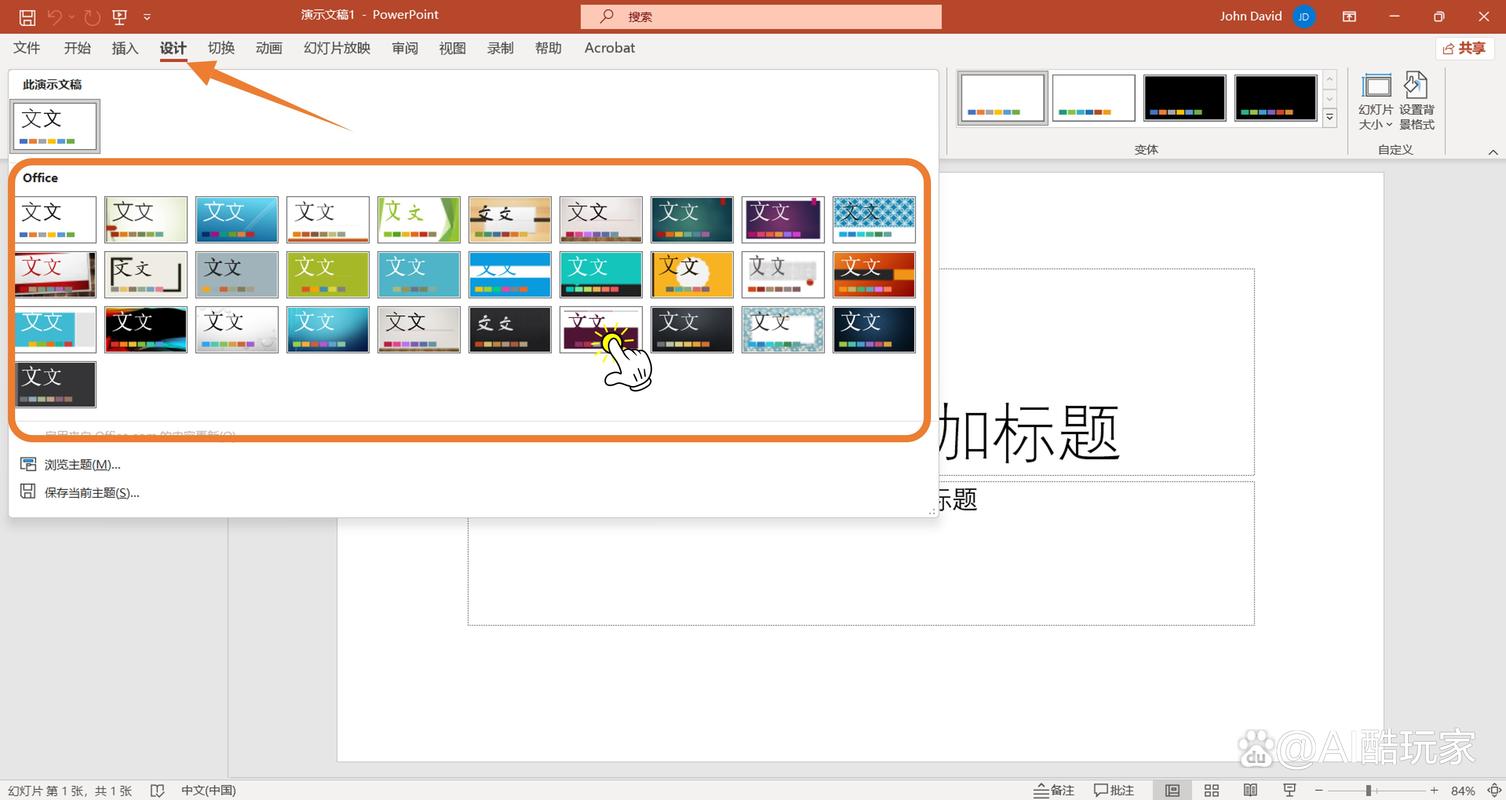
Task: Apply the dark gray theme in last row
Action: (x=55, y=384)
